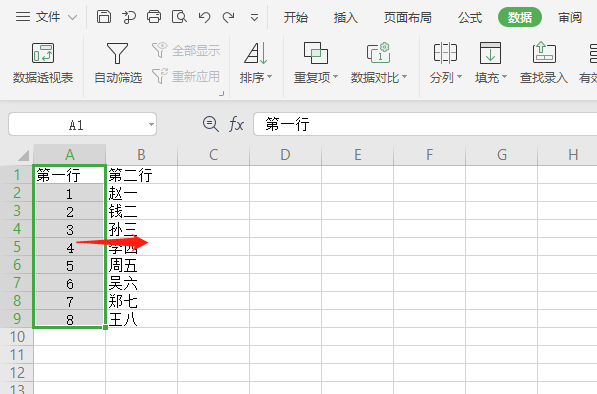Open the 排序 dropdown arrow
597x394 pixels.
(x=269, y=77)
